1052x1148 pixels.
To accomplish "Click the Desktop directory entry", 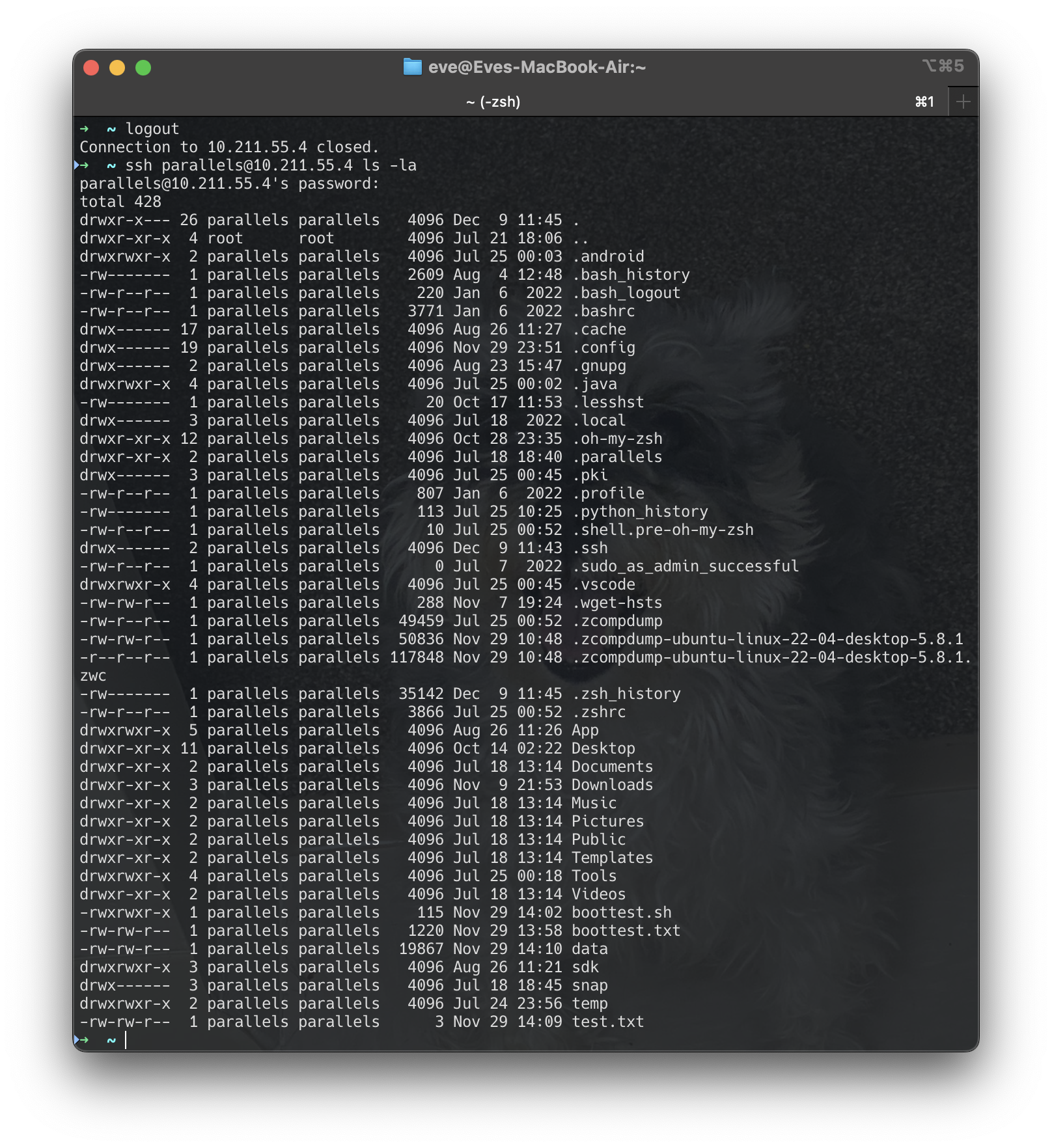I will click(x=602, y=748).
